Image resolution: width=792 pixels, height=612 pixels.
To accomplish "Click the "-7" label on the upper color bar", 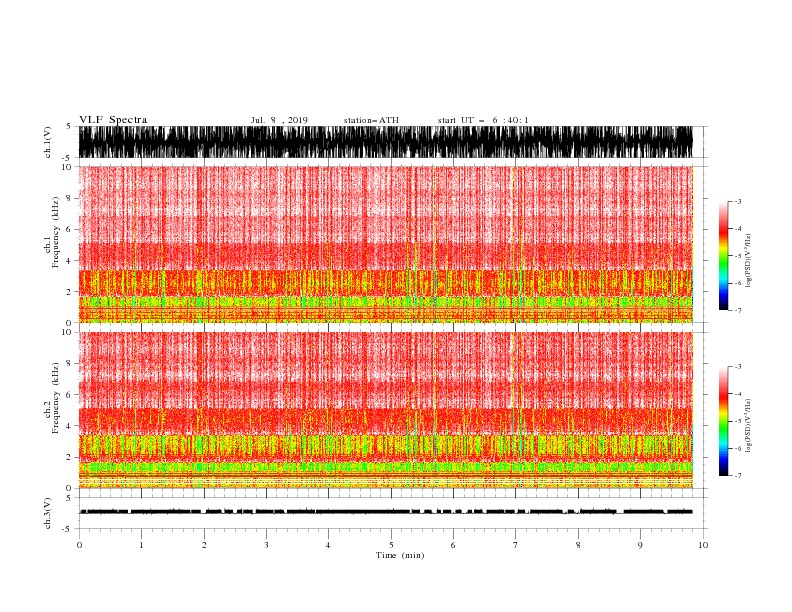I will tap(738, 310).
